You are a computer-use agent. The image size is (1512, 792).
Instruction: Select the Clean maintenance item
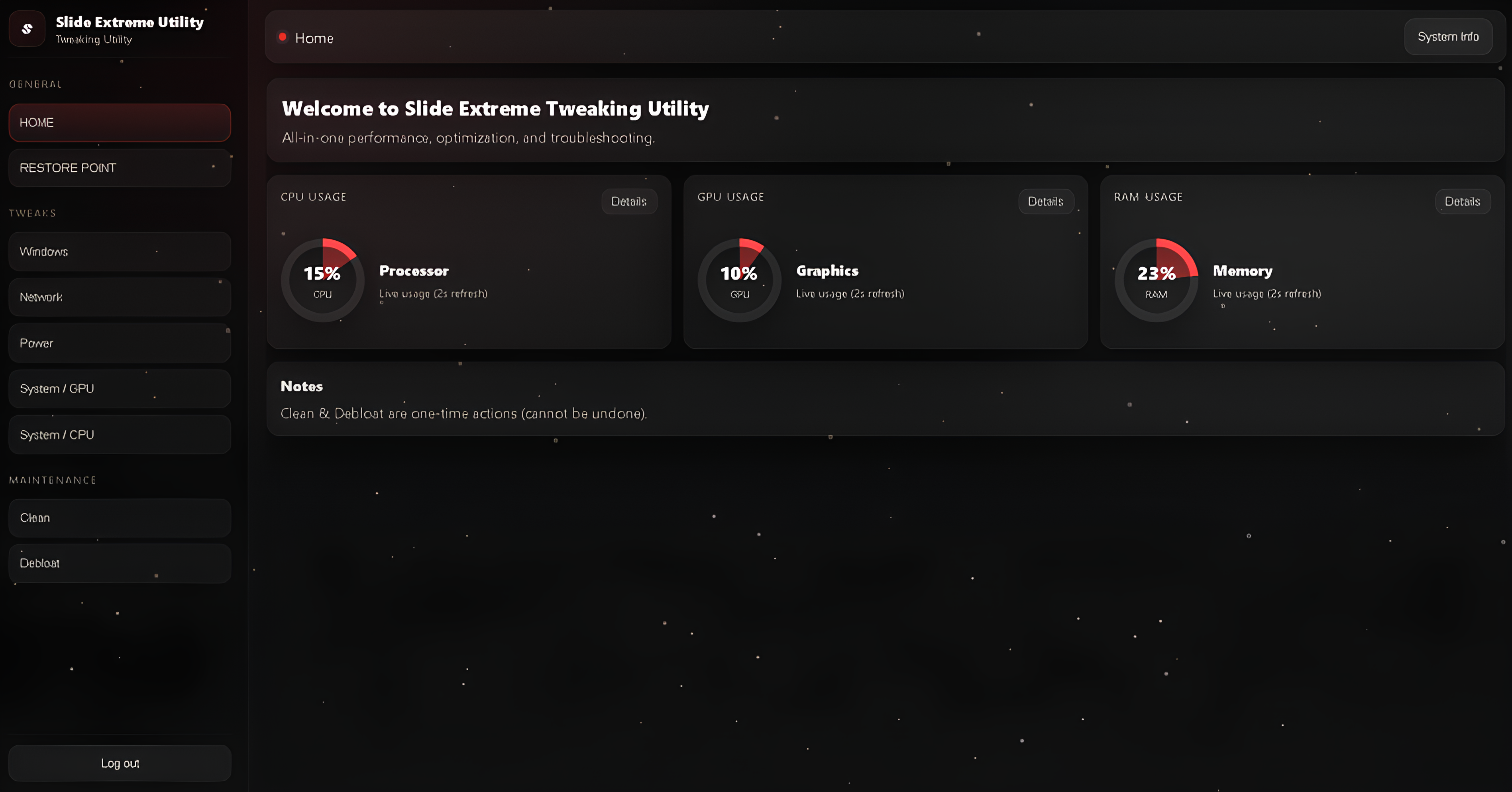pos(120,518)
